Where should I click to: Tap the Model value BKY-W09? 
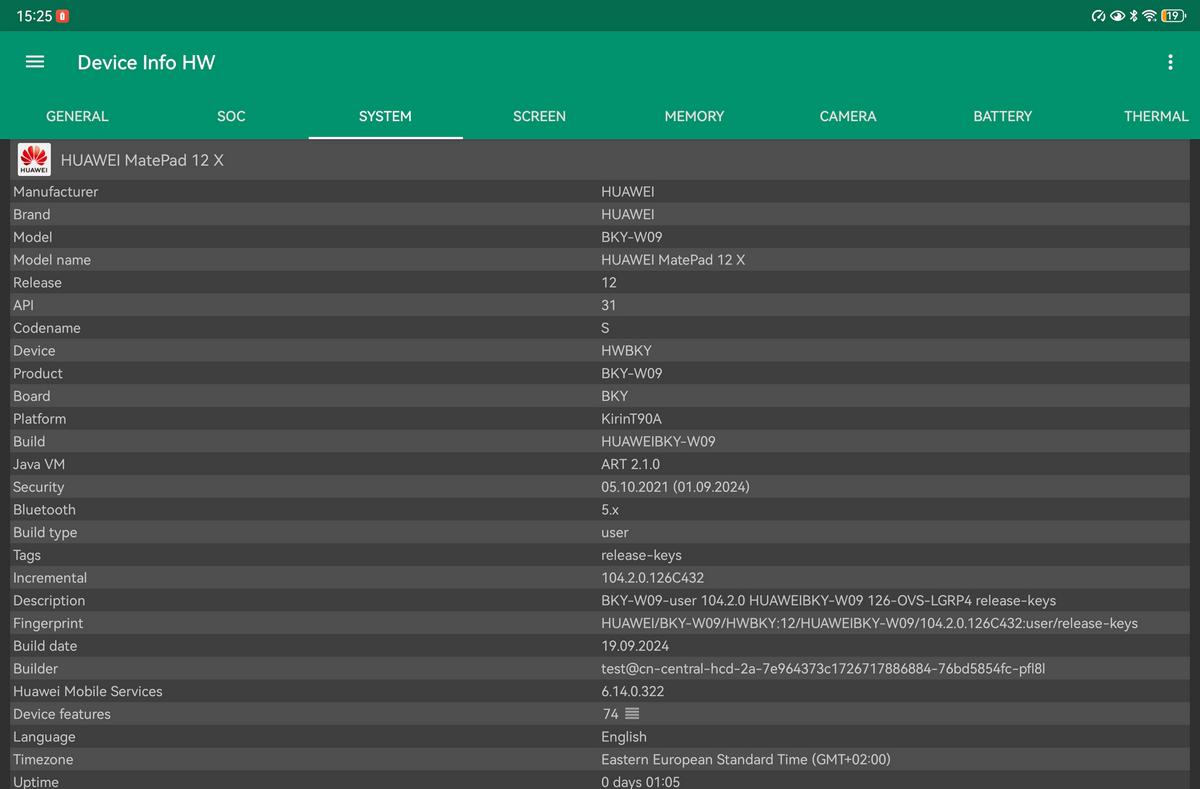click(x=631, y=237)
